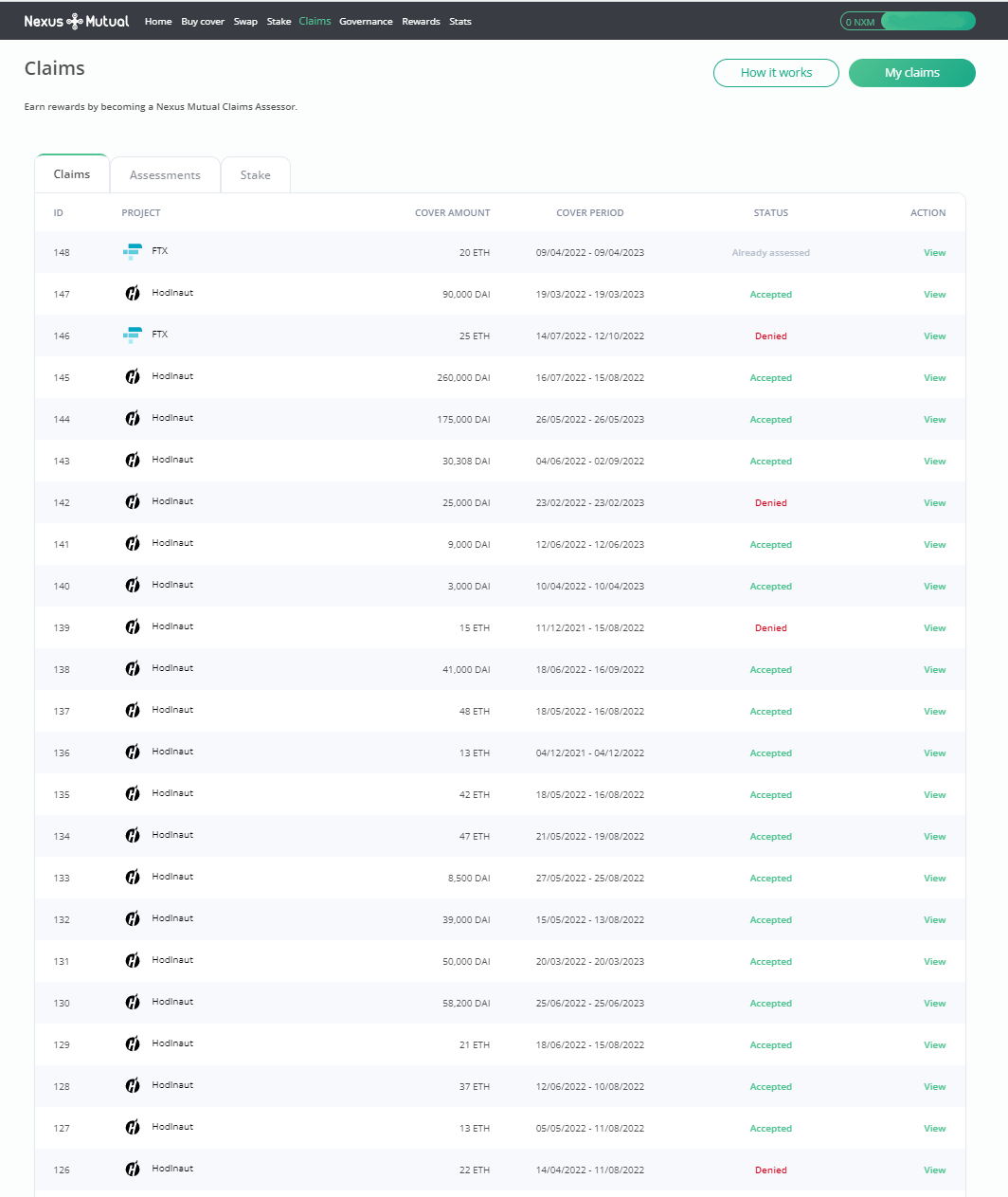Click the Hodlnaut icon in row 138

[x=133, y=669]
